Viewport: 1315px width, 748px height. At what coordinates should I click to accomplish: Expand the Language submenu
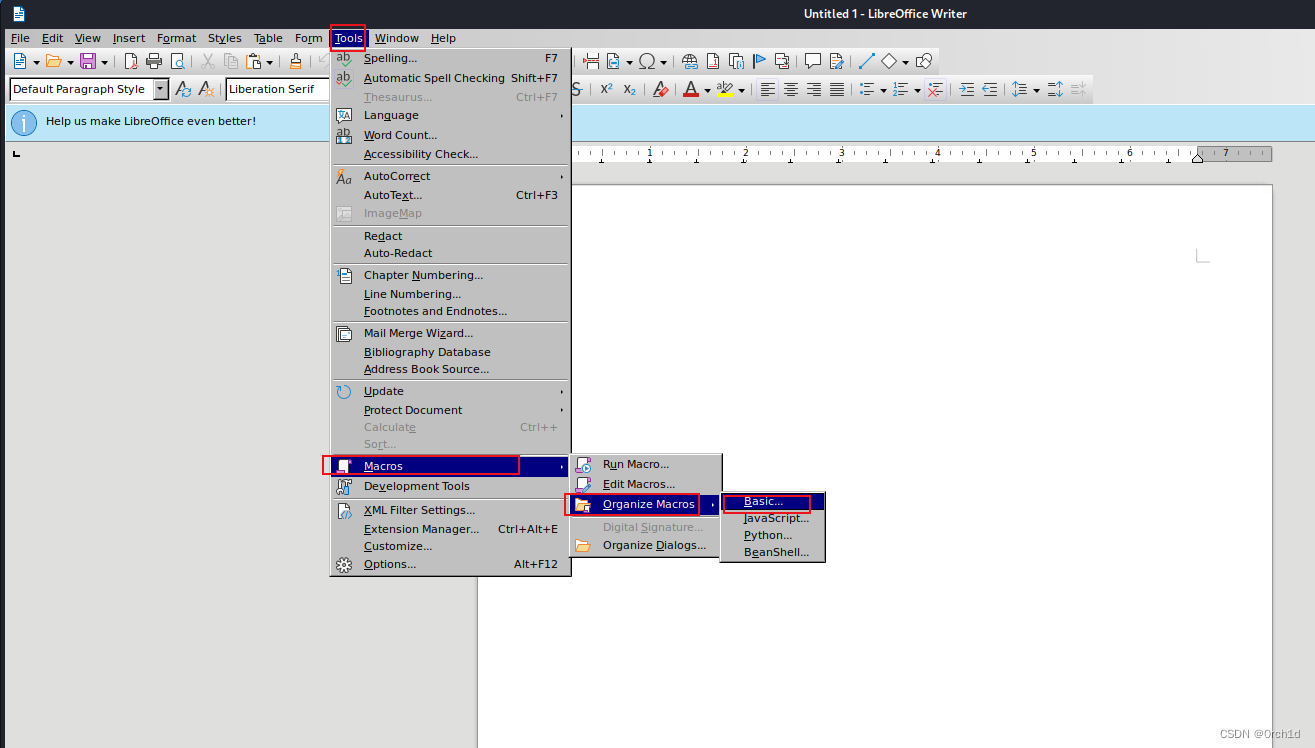pos(451,115)
